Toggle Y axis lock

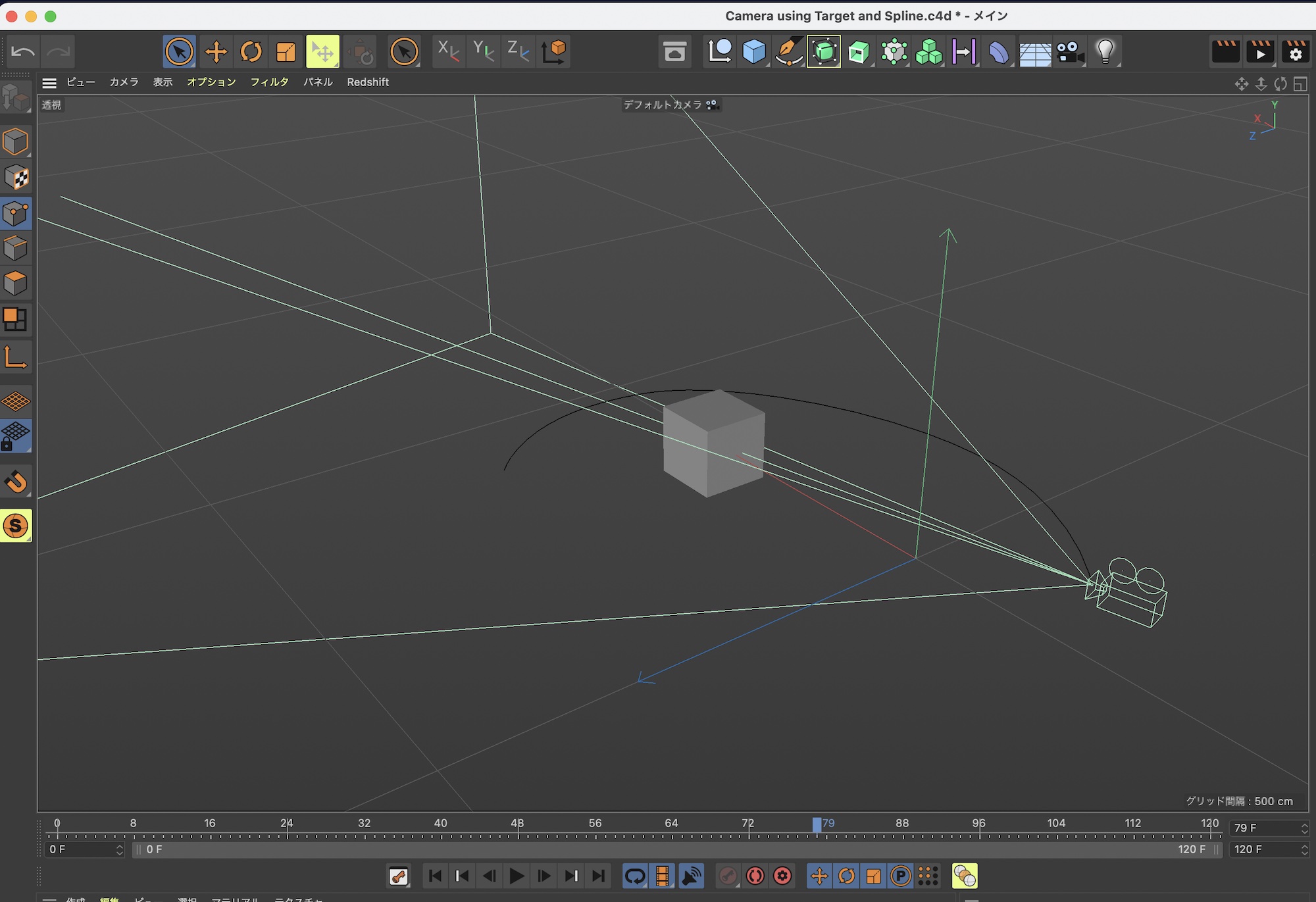(x=483, y=51)
